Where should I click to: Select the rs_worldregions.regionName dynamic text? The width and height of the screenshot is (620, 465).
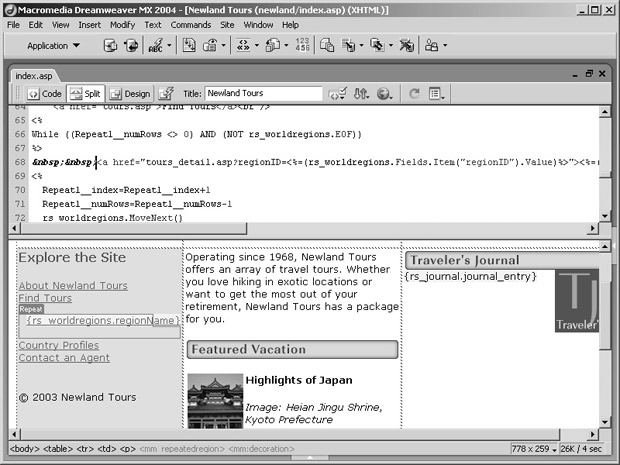pyautogui.click(x=103, y=320)
